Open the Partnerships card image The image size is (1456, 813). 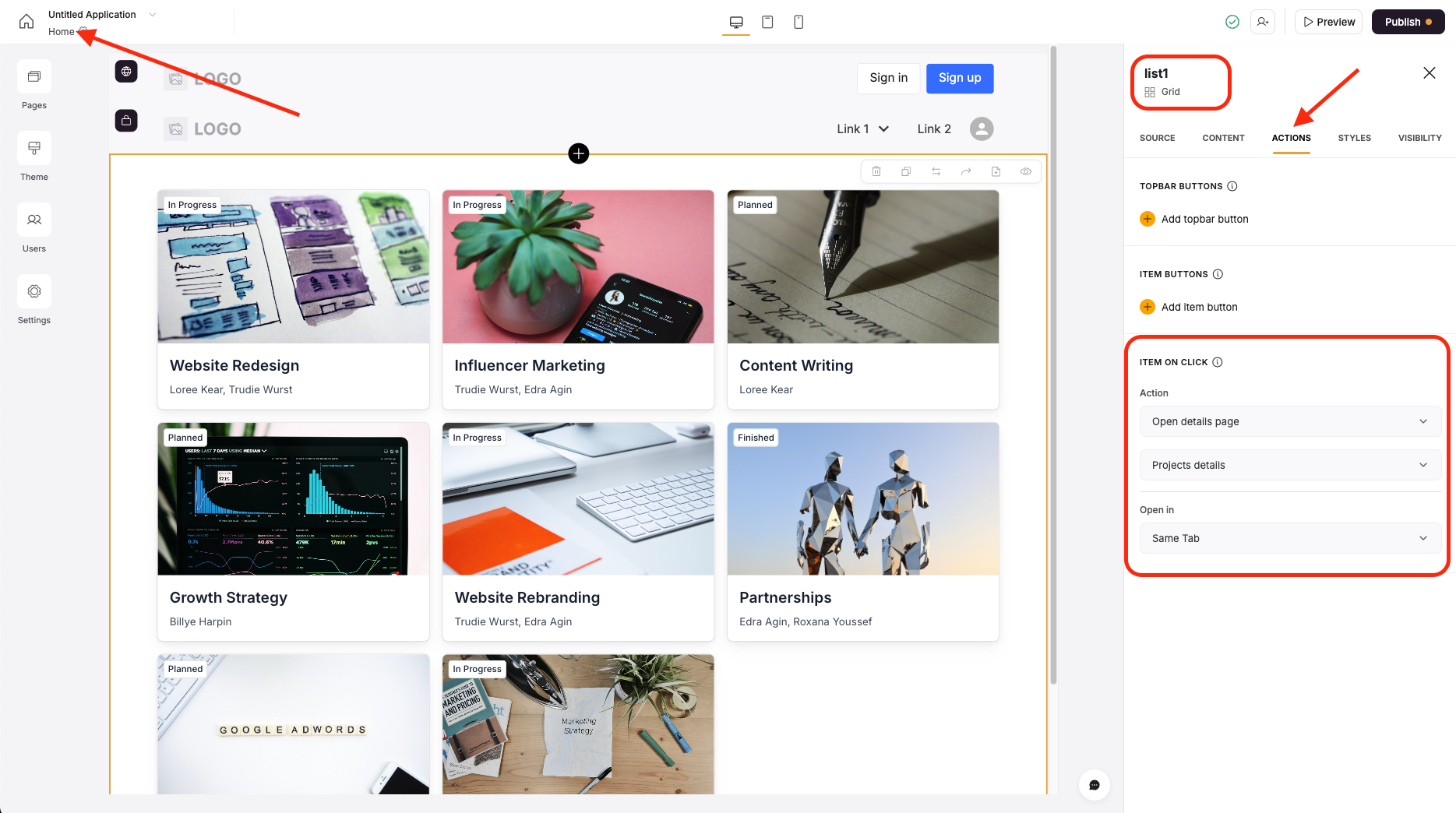point(863,499)
